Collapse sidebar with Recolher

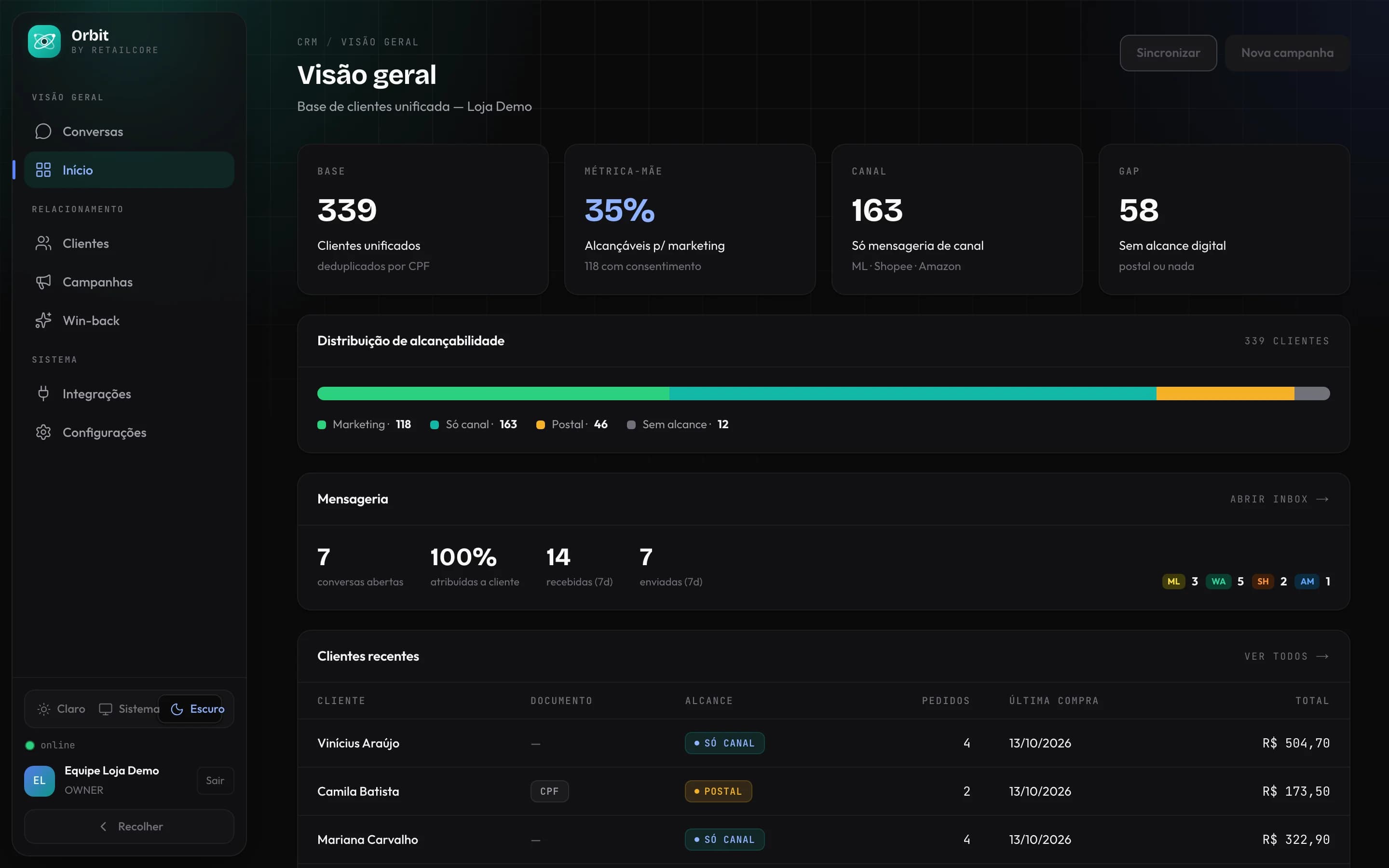[x=129, y=827]
